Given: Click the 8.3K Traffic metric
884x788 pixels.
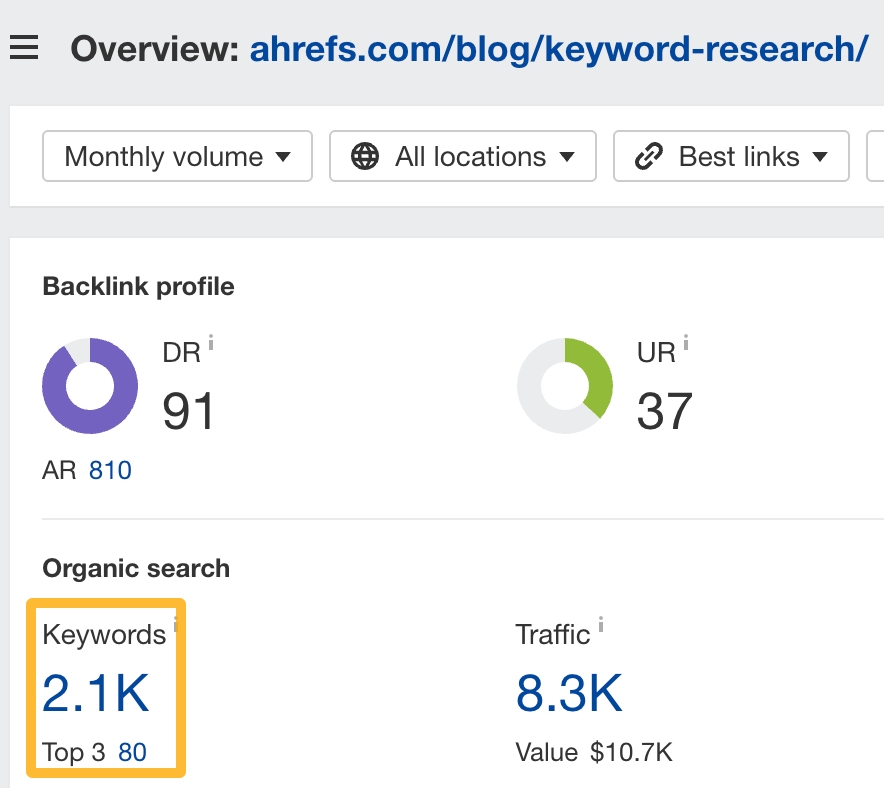Looking at the screenshot, I should coord(569,692).
